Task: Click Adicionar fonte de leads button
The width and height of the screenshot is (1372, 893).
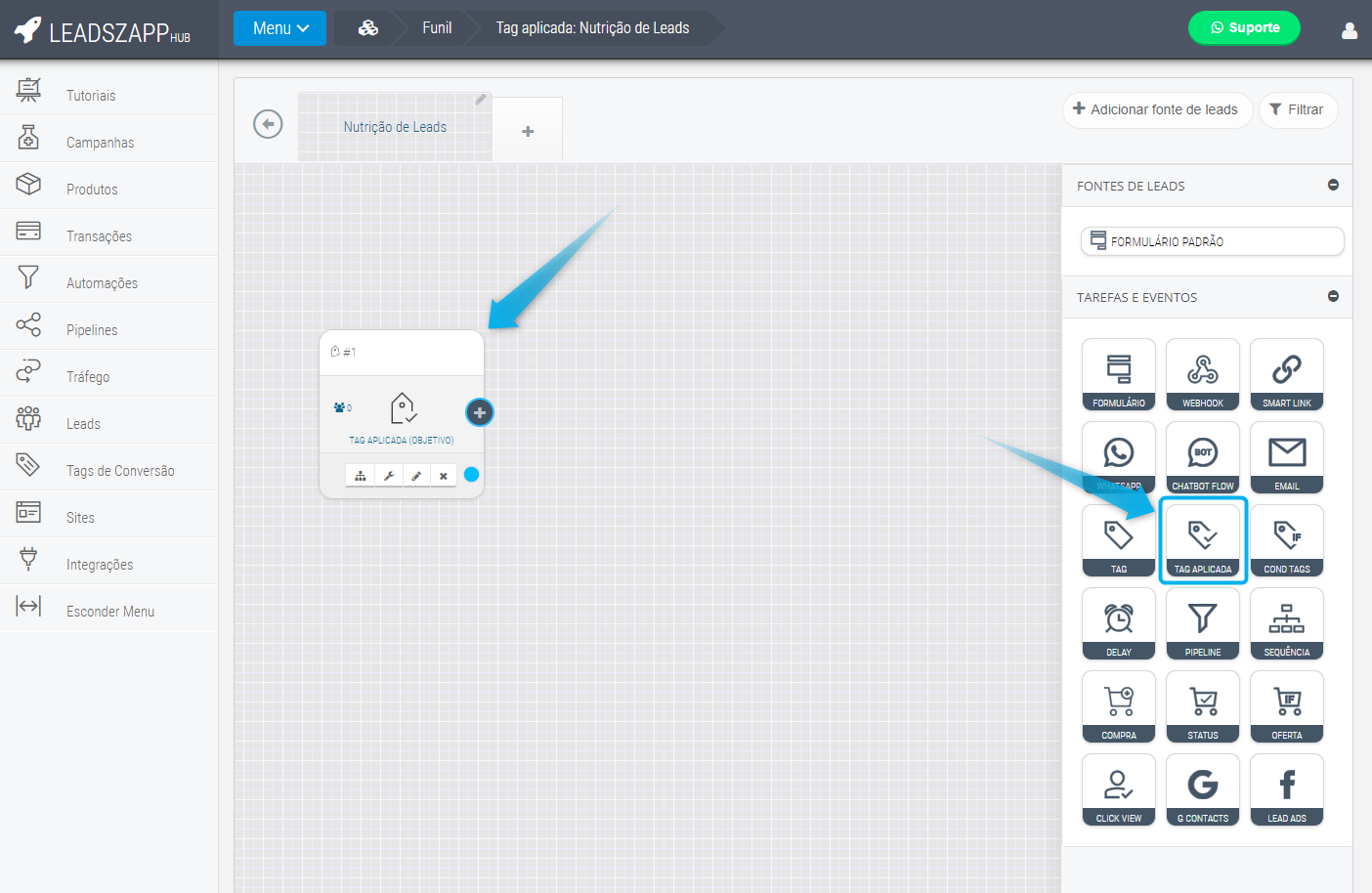Action: pos(1156,109)
